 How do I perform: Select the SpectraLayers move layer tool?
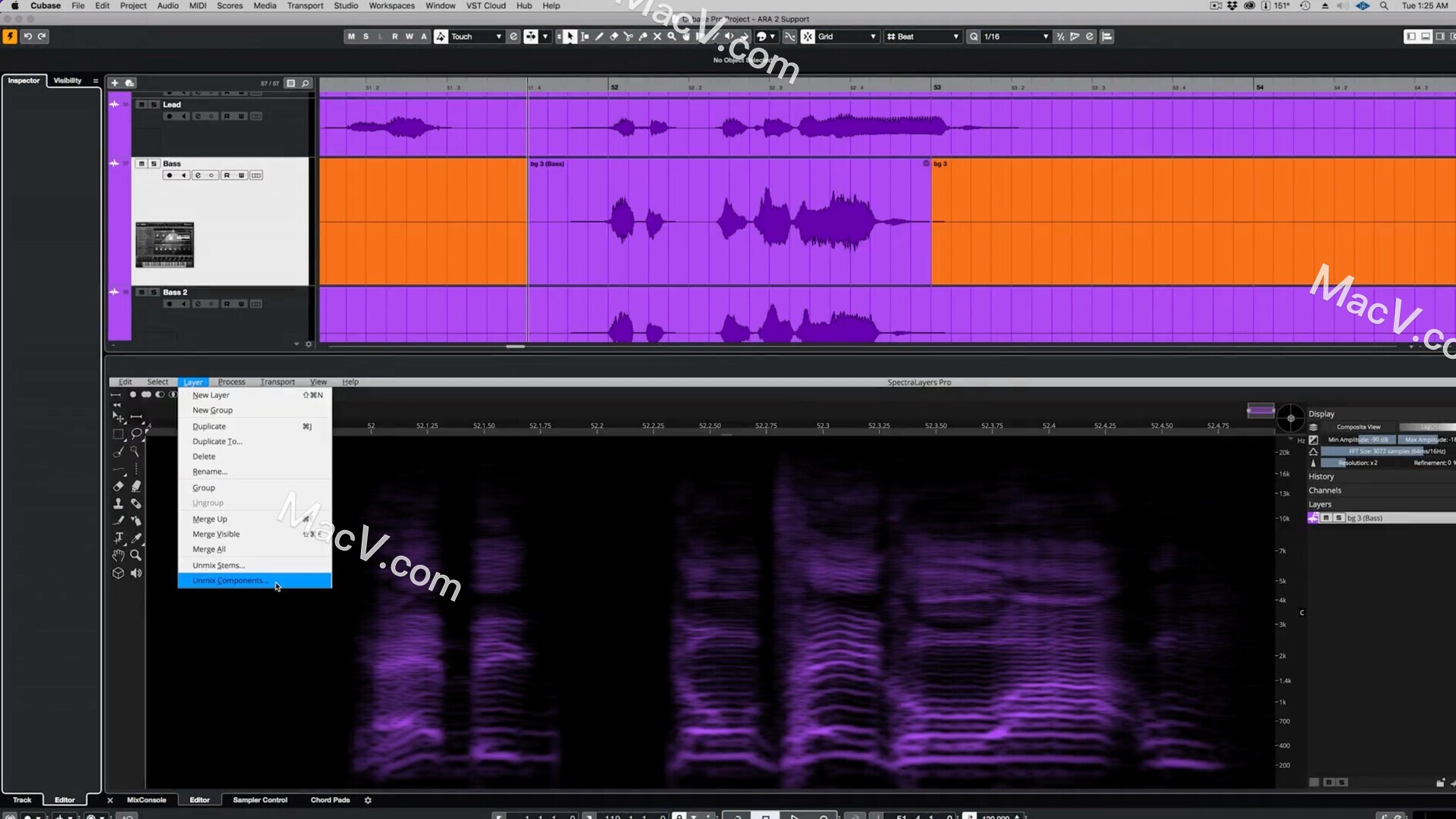(118, 417)
